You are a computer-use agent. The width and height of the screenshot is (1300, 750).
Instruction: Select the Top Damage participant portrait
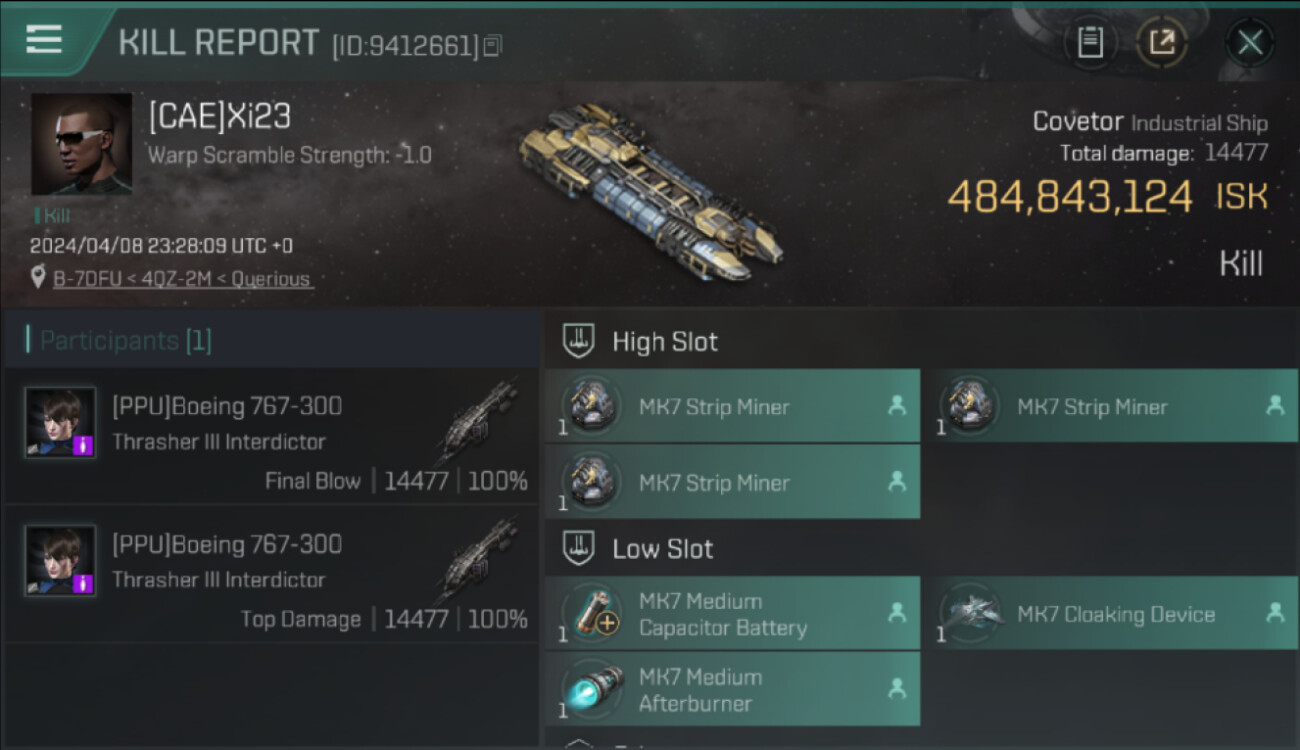(60, 561)
